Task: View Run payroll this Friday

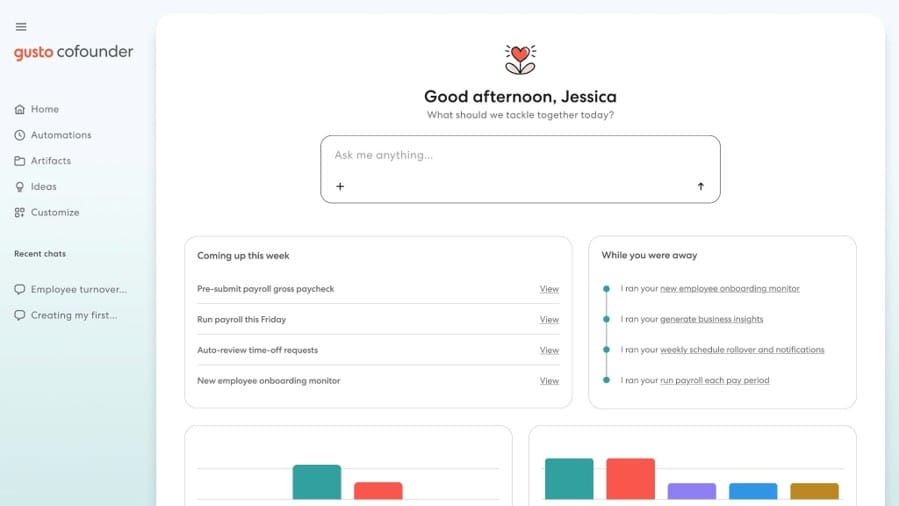Action: point(549,320)
